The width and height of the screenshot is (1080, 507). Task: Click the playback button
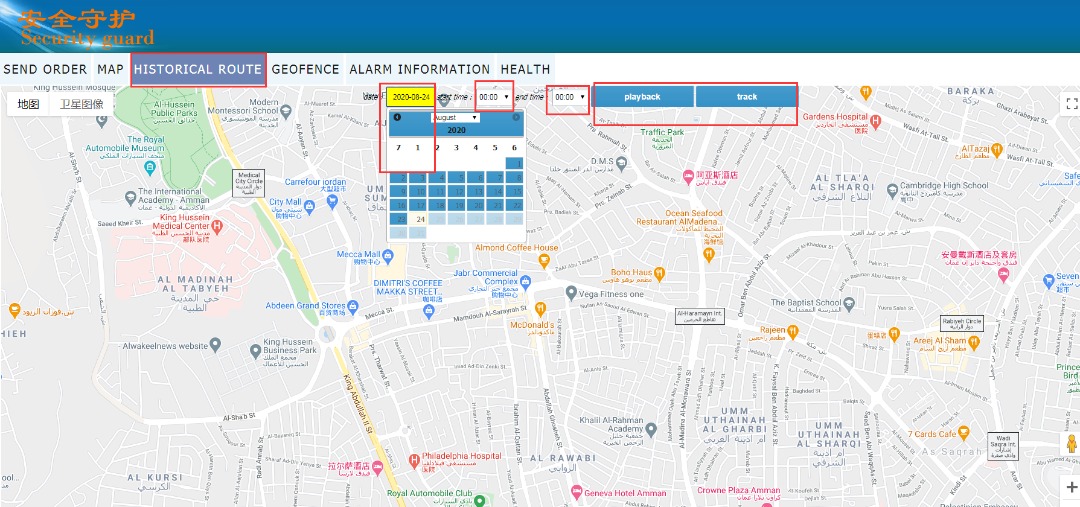tap(642, 96)
